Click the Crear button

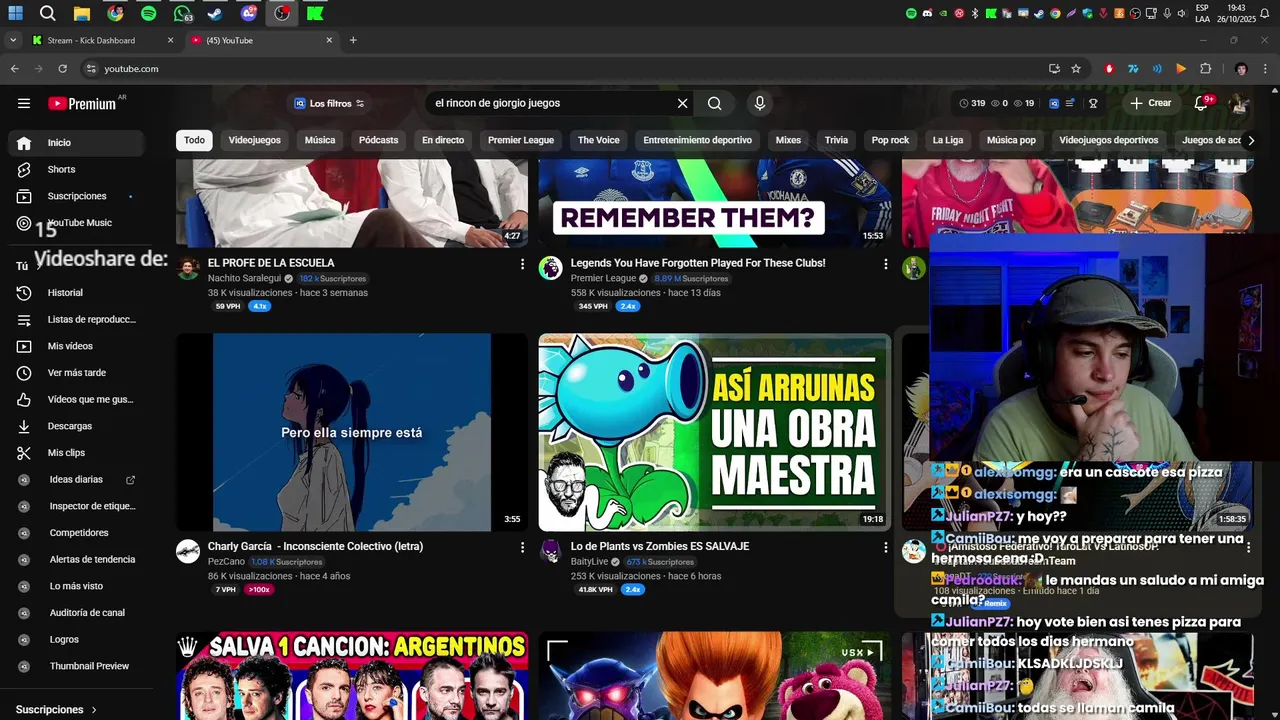click(1150, 103)
